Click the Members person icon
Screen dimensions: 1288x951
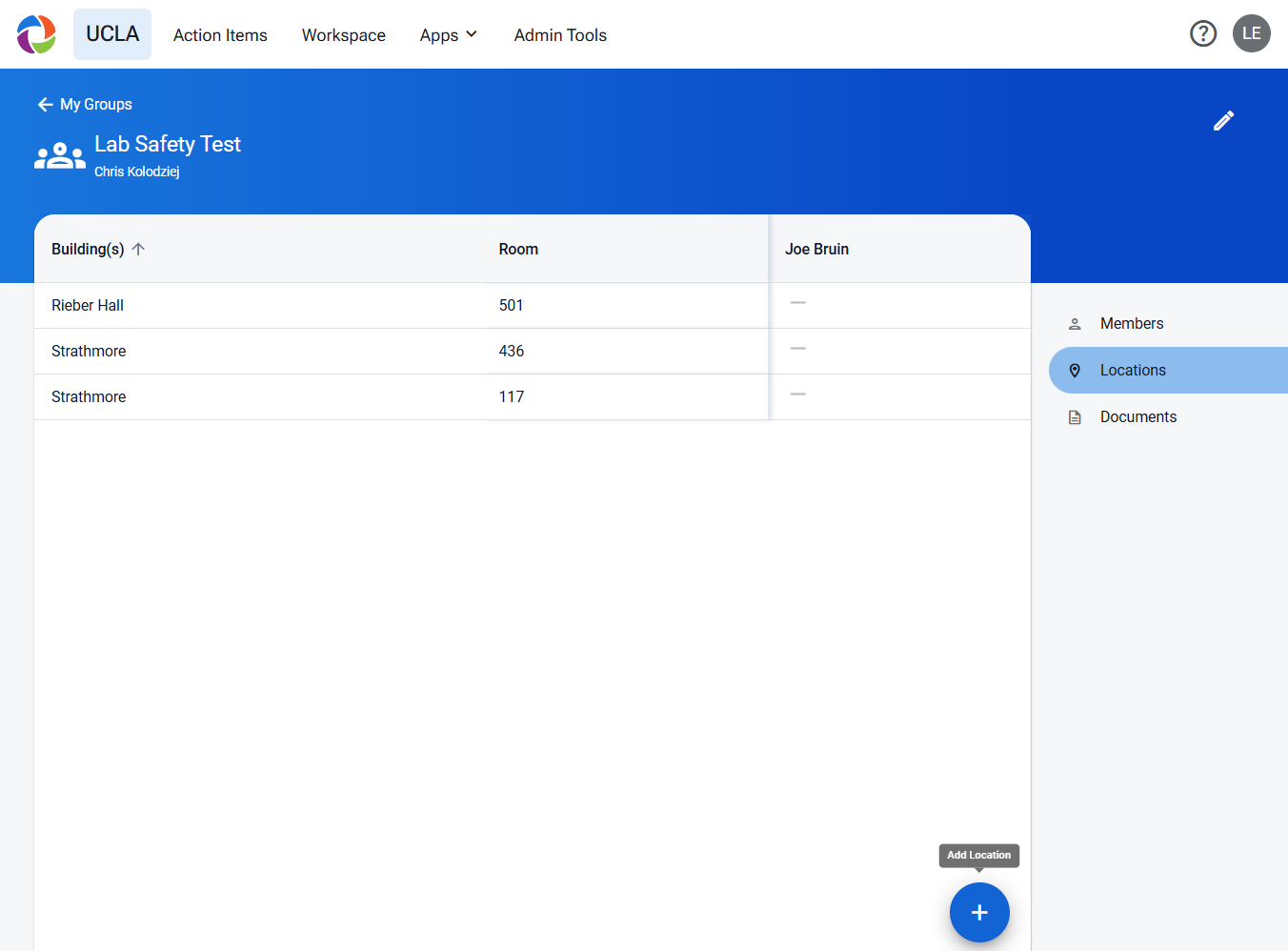pos(1075,324)
